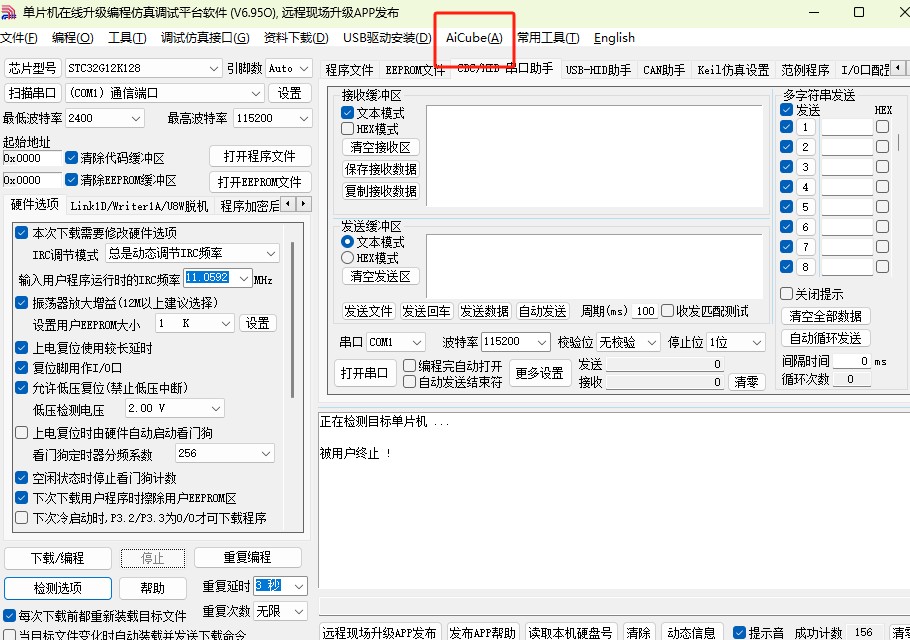The width and height of the screenshot is (910, 640).
Task: Expand the (COM1) 通信端口 dropdown
Action: click(256, 93)
